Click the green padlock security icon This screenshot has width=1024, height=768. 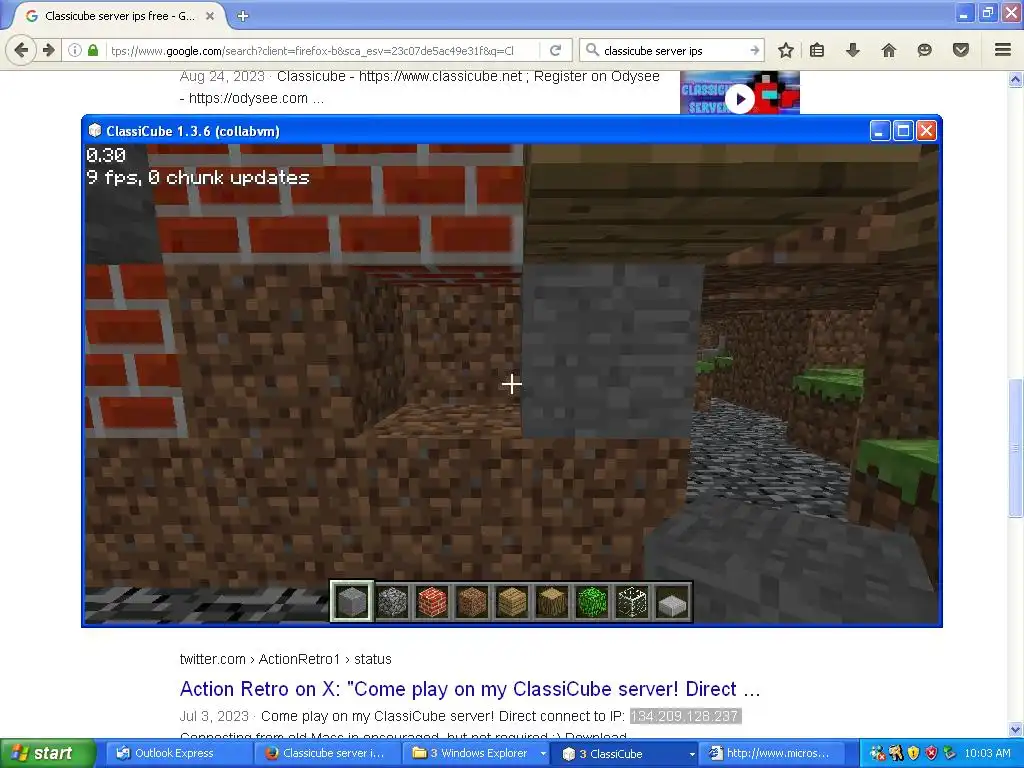pyautogui.click(x=93, y=50)
